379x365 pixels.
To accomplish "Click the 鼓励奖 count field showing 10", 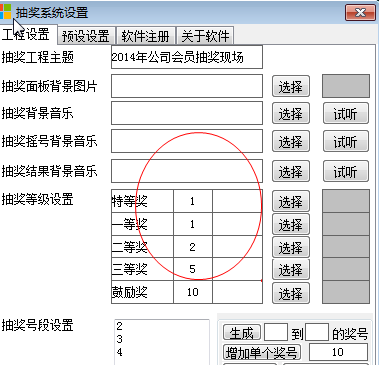I will point(193,292).
